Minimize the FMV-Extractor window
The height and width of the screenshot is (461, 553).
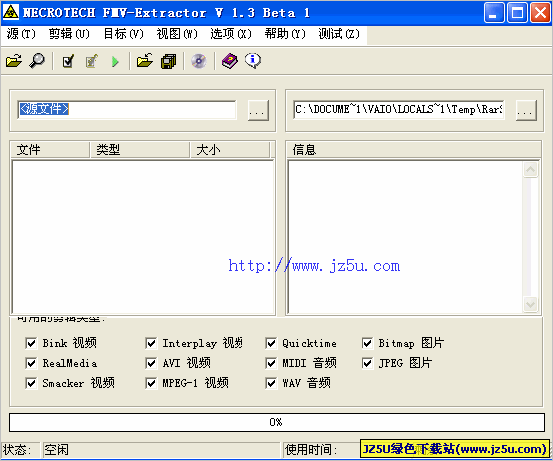pos(494,13)
